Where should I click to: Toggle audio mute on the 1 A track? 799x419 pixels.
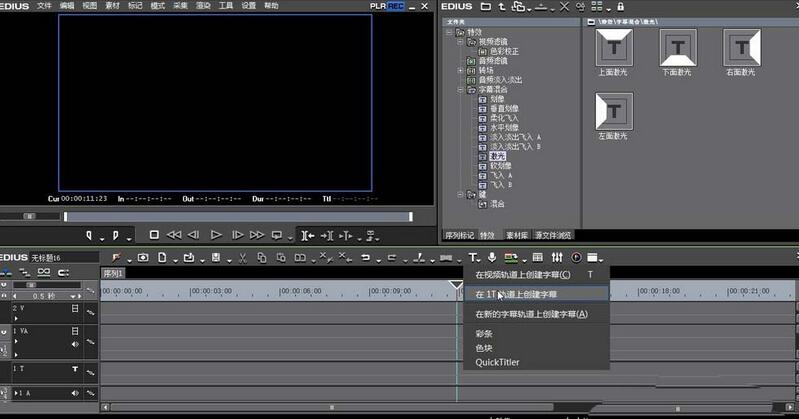(75, 394)
